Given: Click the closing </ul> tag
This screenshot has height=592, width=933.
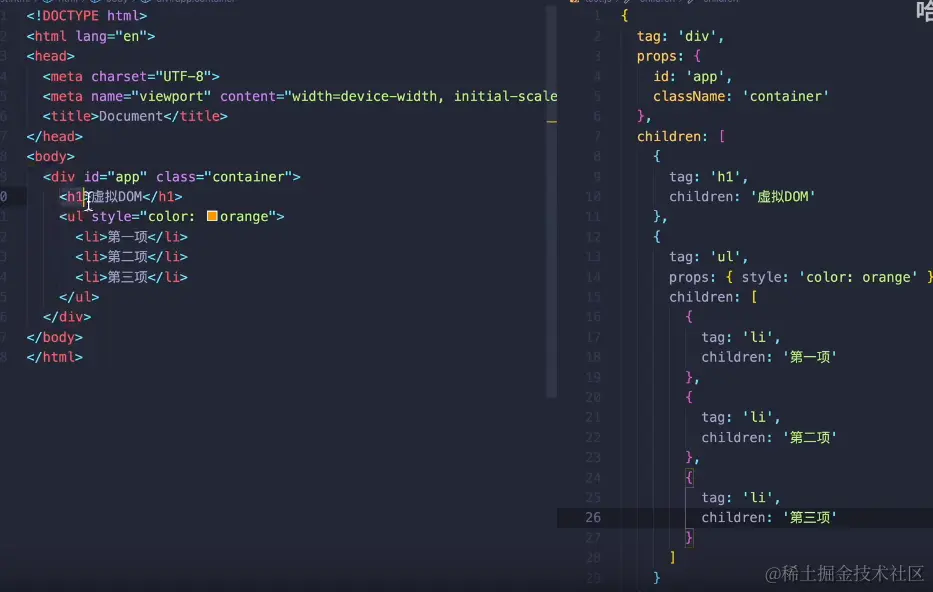Looking at the screenshot, I should [79, 297].
